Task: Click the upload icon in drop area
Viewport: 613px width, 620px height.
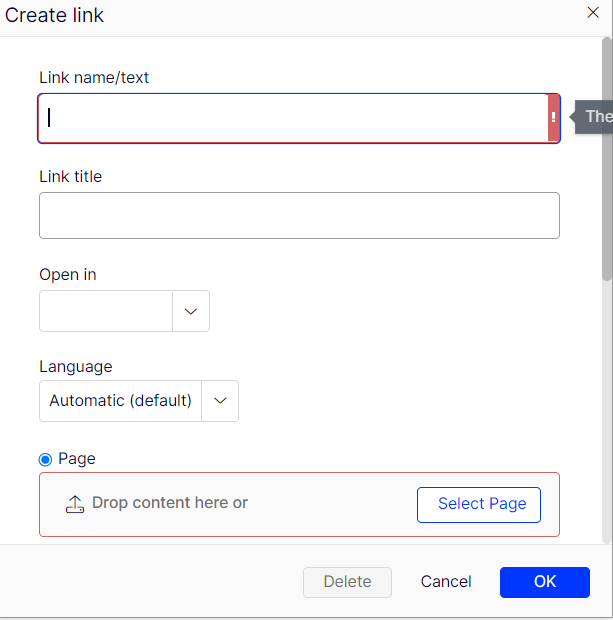Action: click(75, 504)
